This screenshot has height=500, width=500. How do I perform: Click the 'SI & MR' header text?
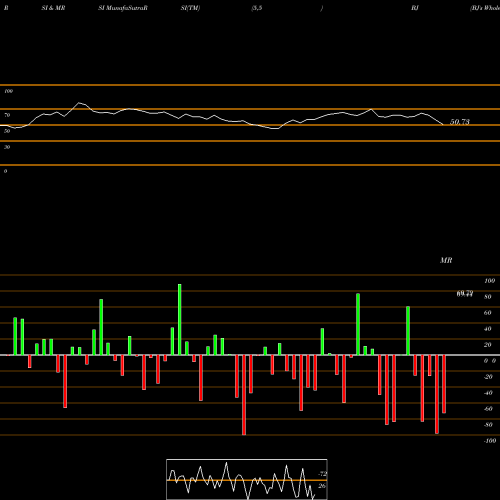[53, 8]
